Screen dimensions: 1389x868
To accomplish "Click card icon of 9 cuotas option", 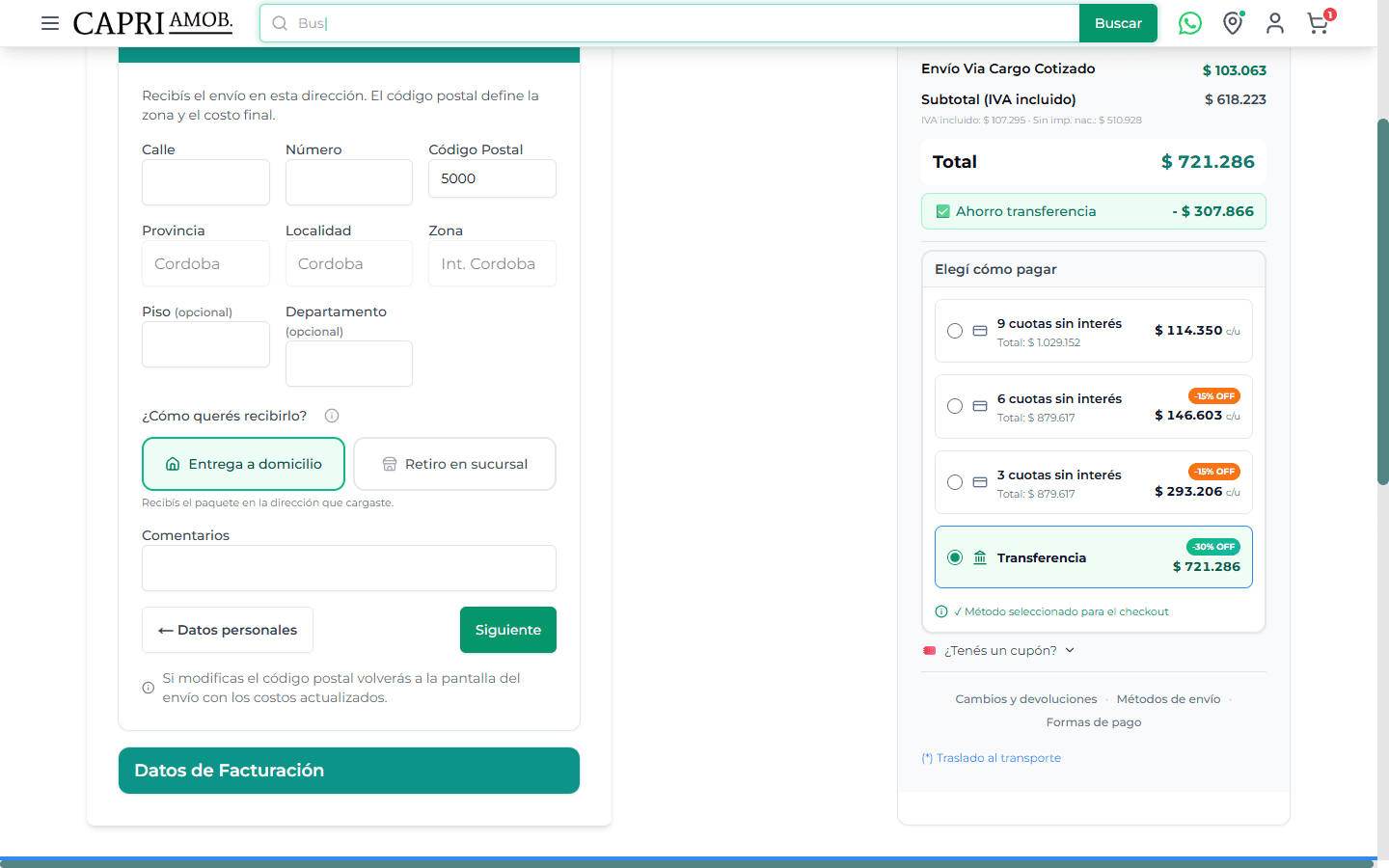I will point(980,331).
